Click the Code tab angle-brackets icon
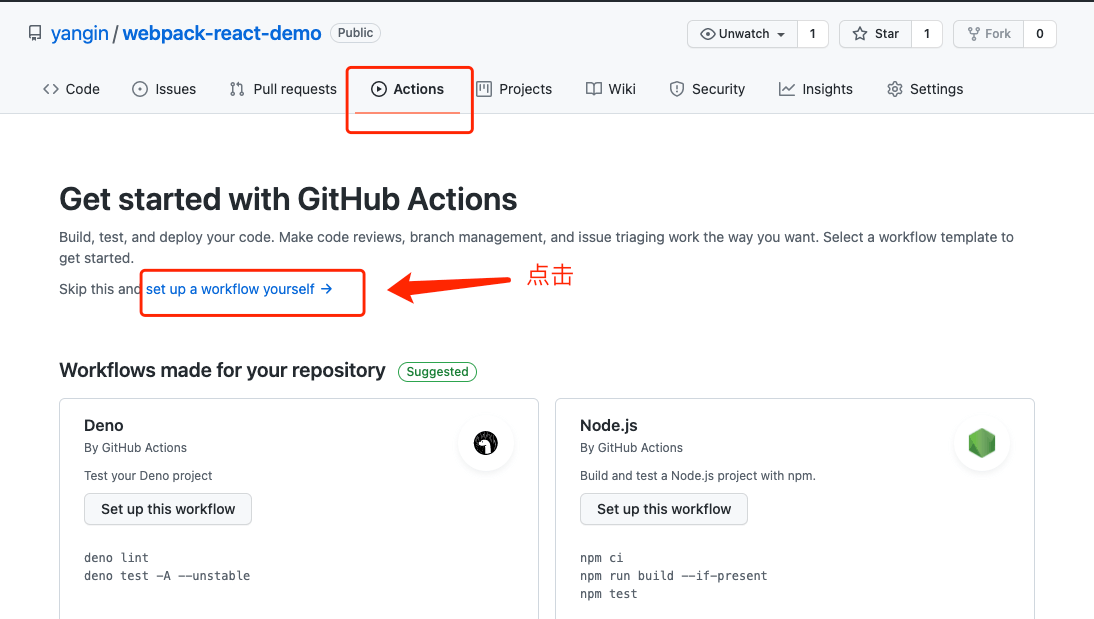 point(51,89)
